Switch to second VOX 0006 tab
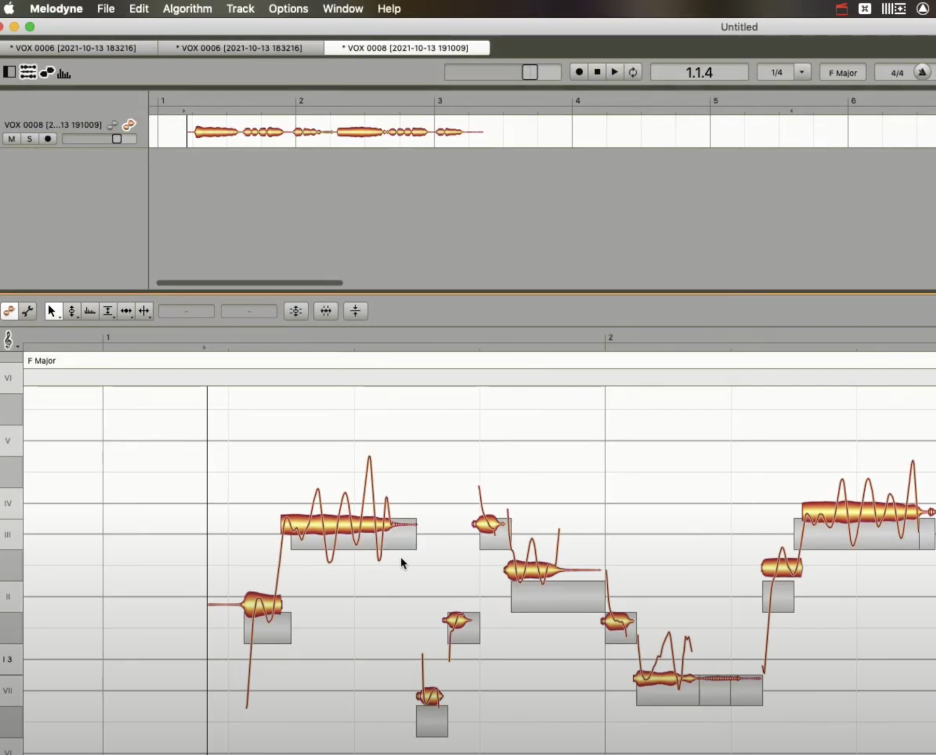This screenshot has height=755, width=936. pos(239,48)
